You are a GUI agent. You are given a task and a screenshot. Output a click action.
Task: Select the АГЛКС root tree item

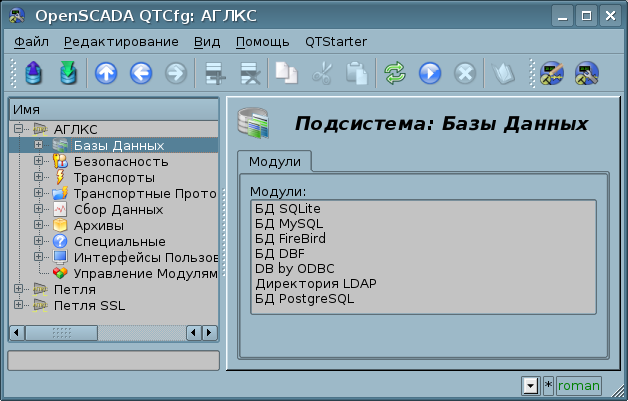tap(75, 129)
